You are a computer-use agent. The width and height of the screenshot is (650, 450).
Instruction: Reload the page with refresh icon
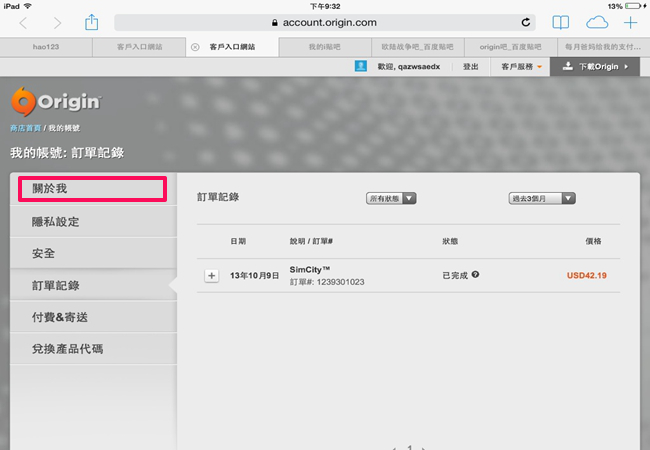(x=526, y=22)
